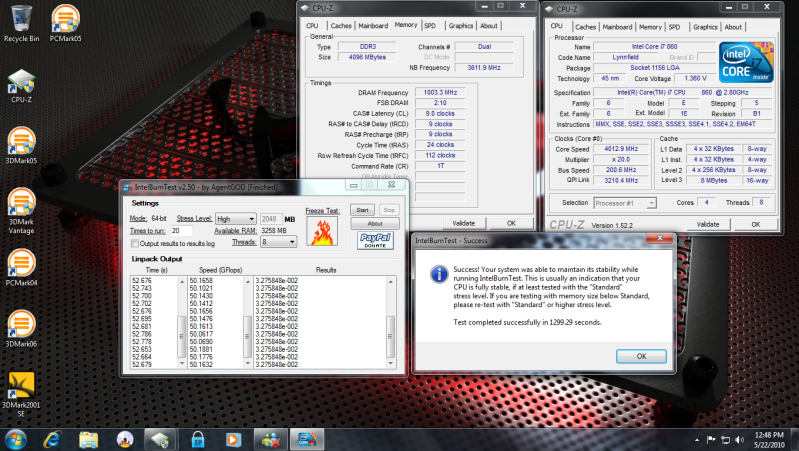Open the padlock IP app in taskbar
Viewport: 799px width, 451px height.
(198, 439)
